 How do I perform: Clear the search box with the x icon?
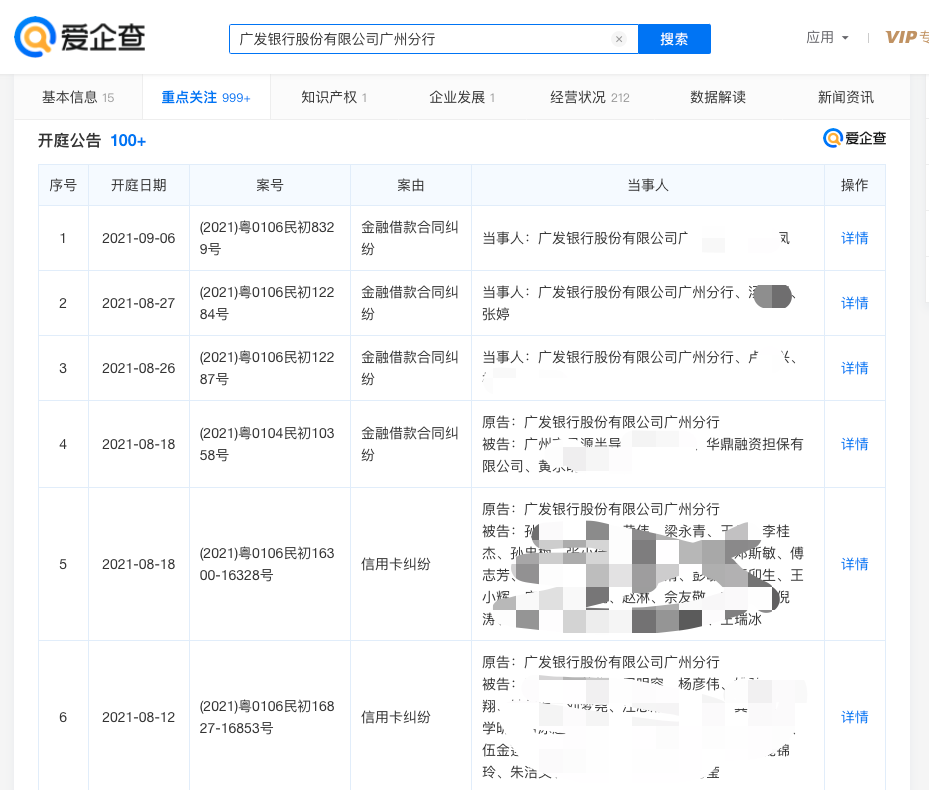(x=619, y=39)
